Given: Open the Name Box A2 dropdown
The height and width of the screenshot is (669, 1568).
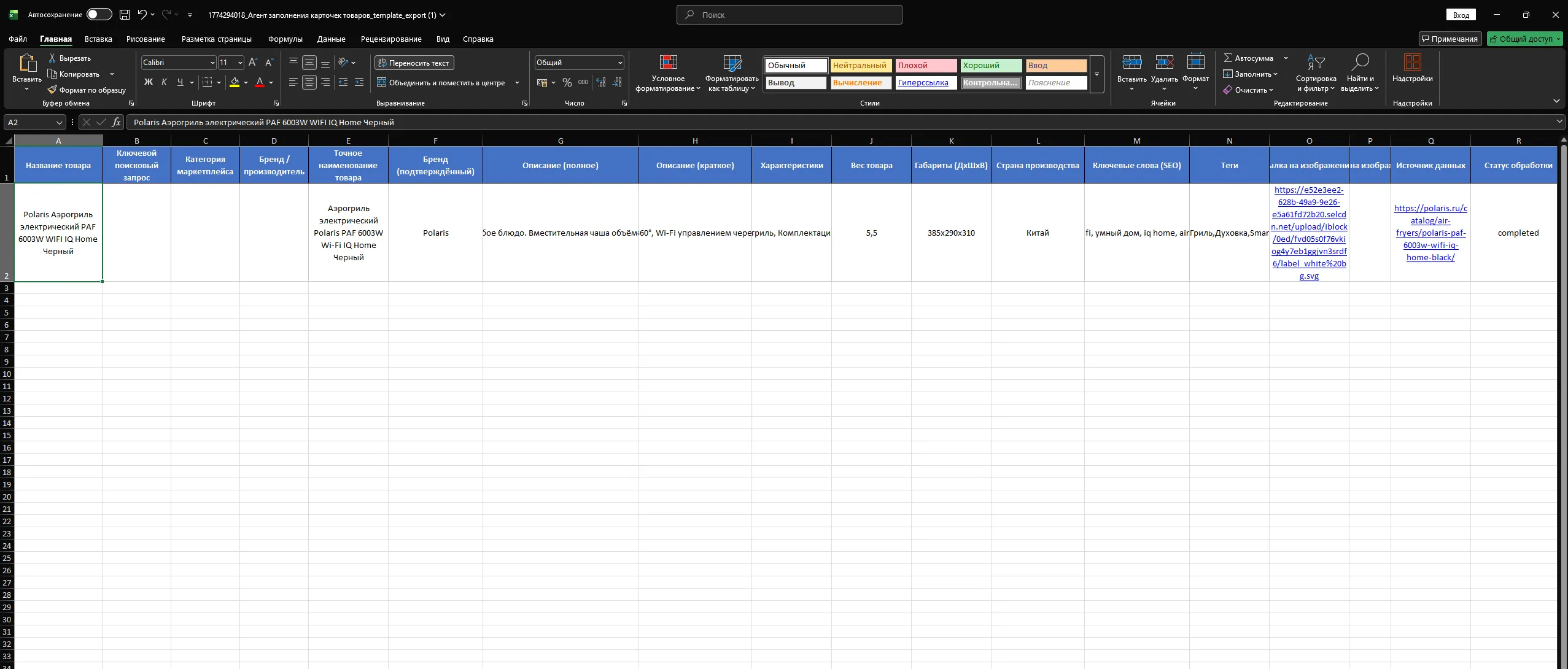Looking at the screenshot, I should click(59, 122).
